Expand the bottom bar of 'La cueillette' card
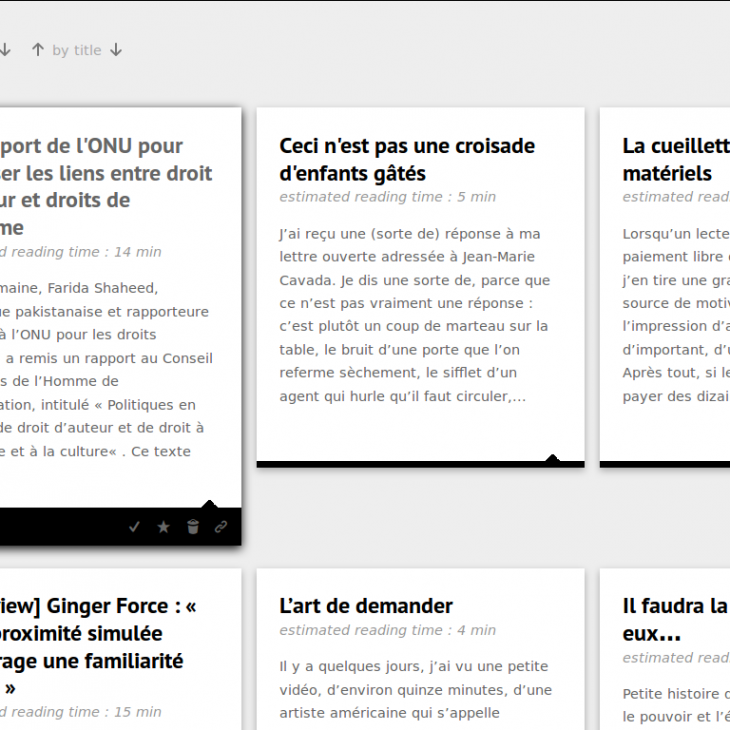 coord(665,464)
